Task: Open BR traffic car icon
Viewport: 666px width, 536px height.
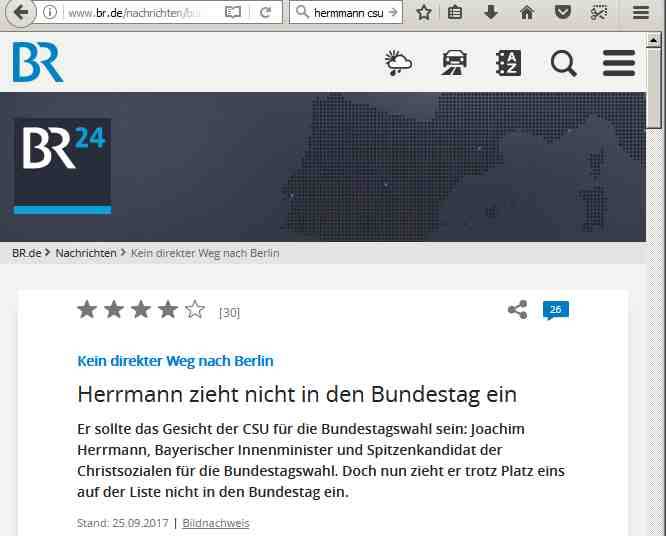Action: (454, 63)
